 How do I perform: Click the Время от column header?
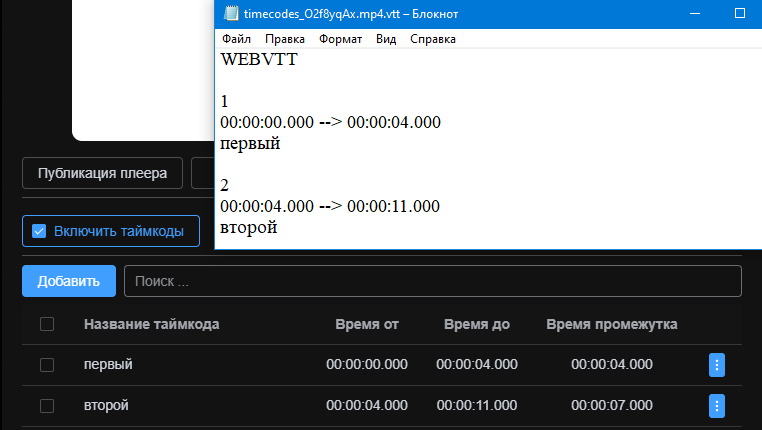pyautogui.click(x=367, y=324)
